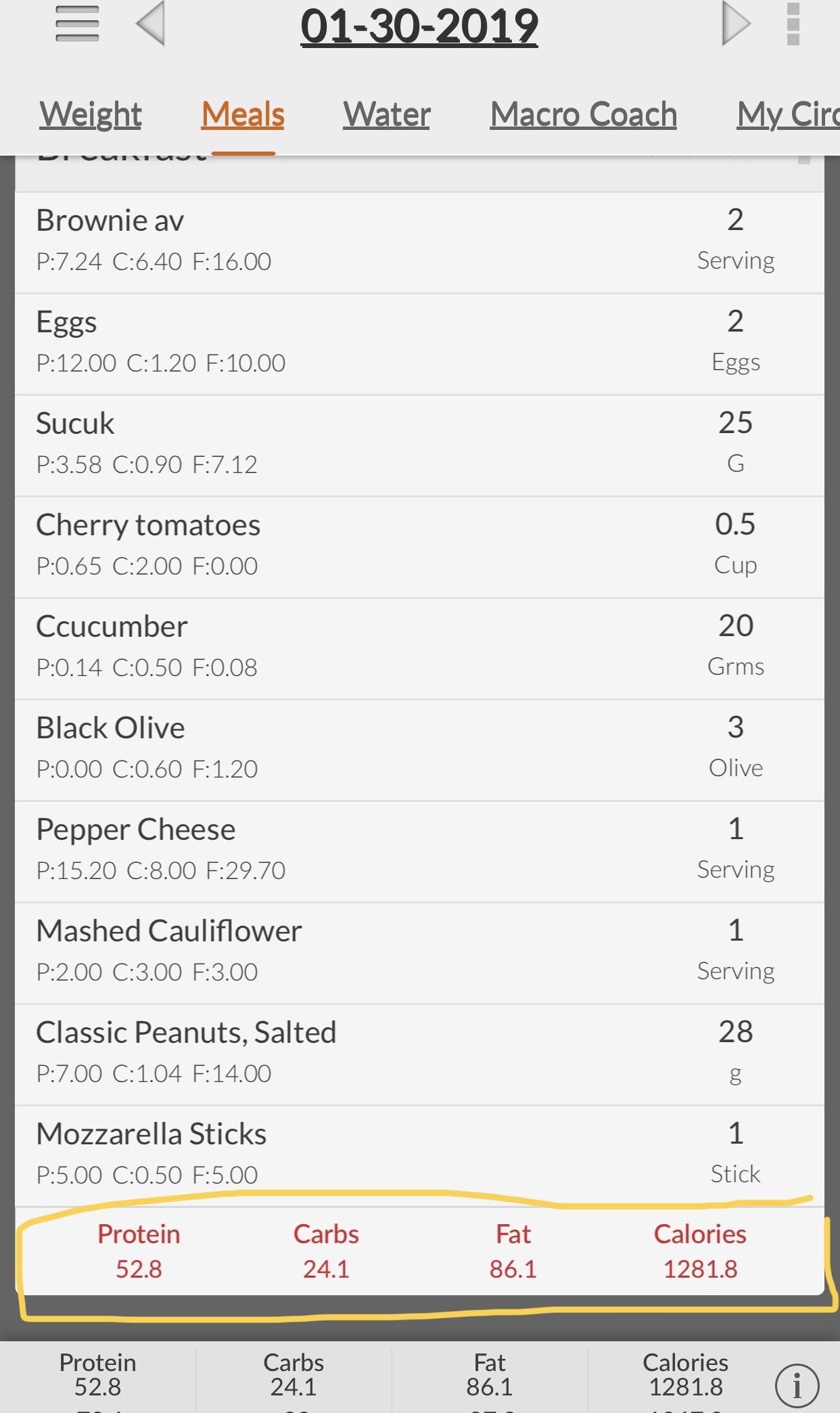Screen dimensions: 840x1413
Task: Open the Water tab
Action: pyautogui.click(x=386, y=114)
